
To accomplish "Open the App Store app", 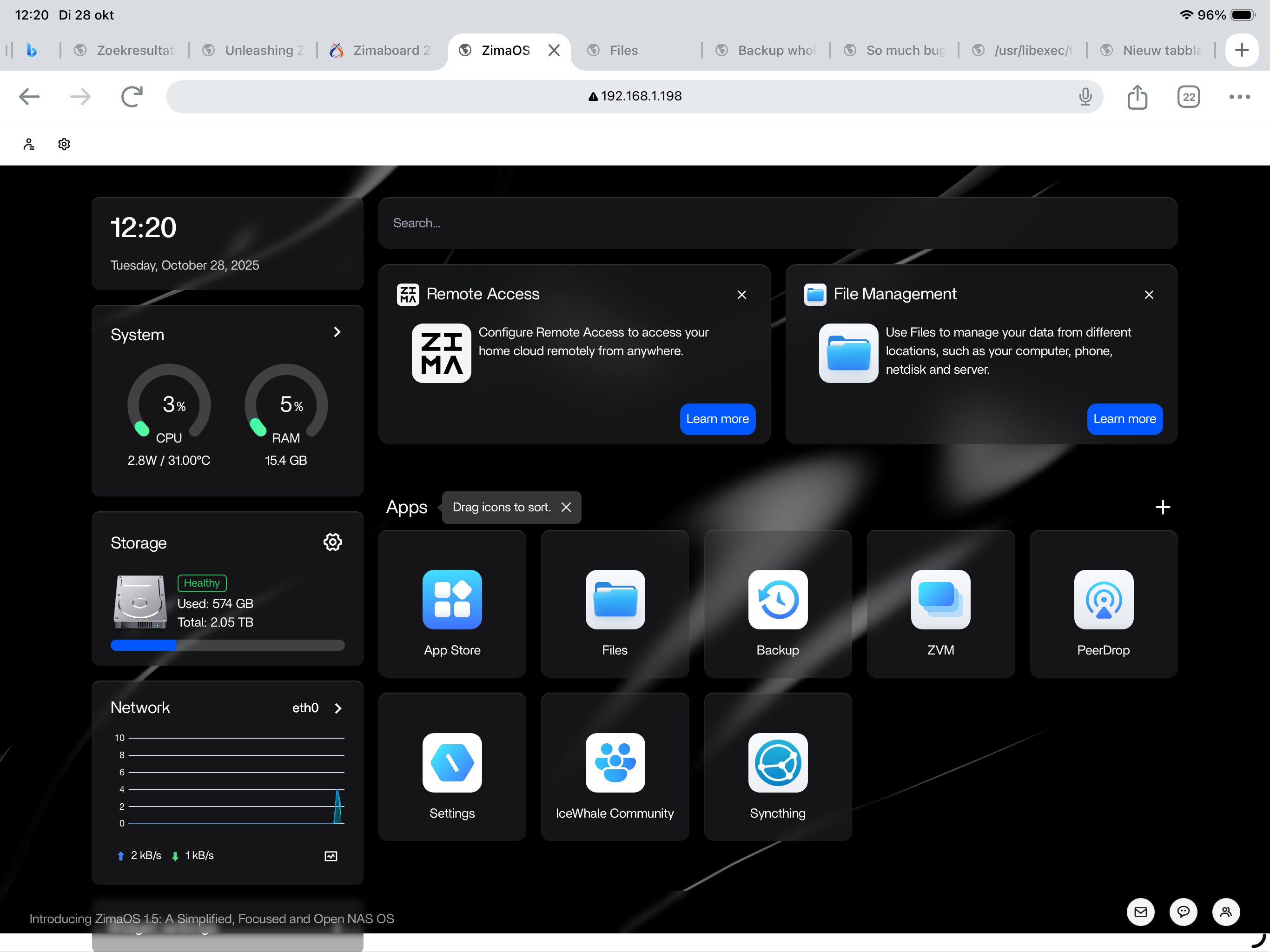I will [452, 600].
